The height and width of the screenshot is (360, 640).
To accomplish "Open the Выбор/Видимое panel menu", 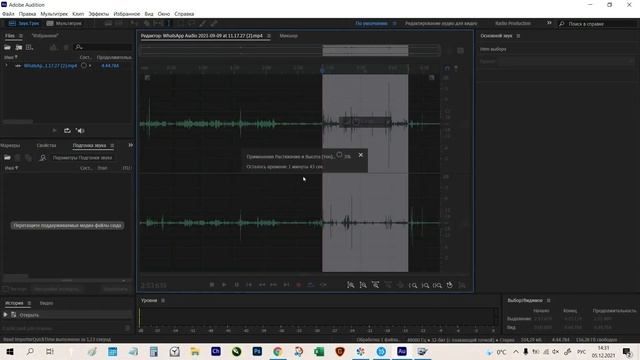I will point(549,300).
